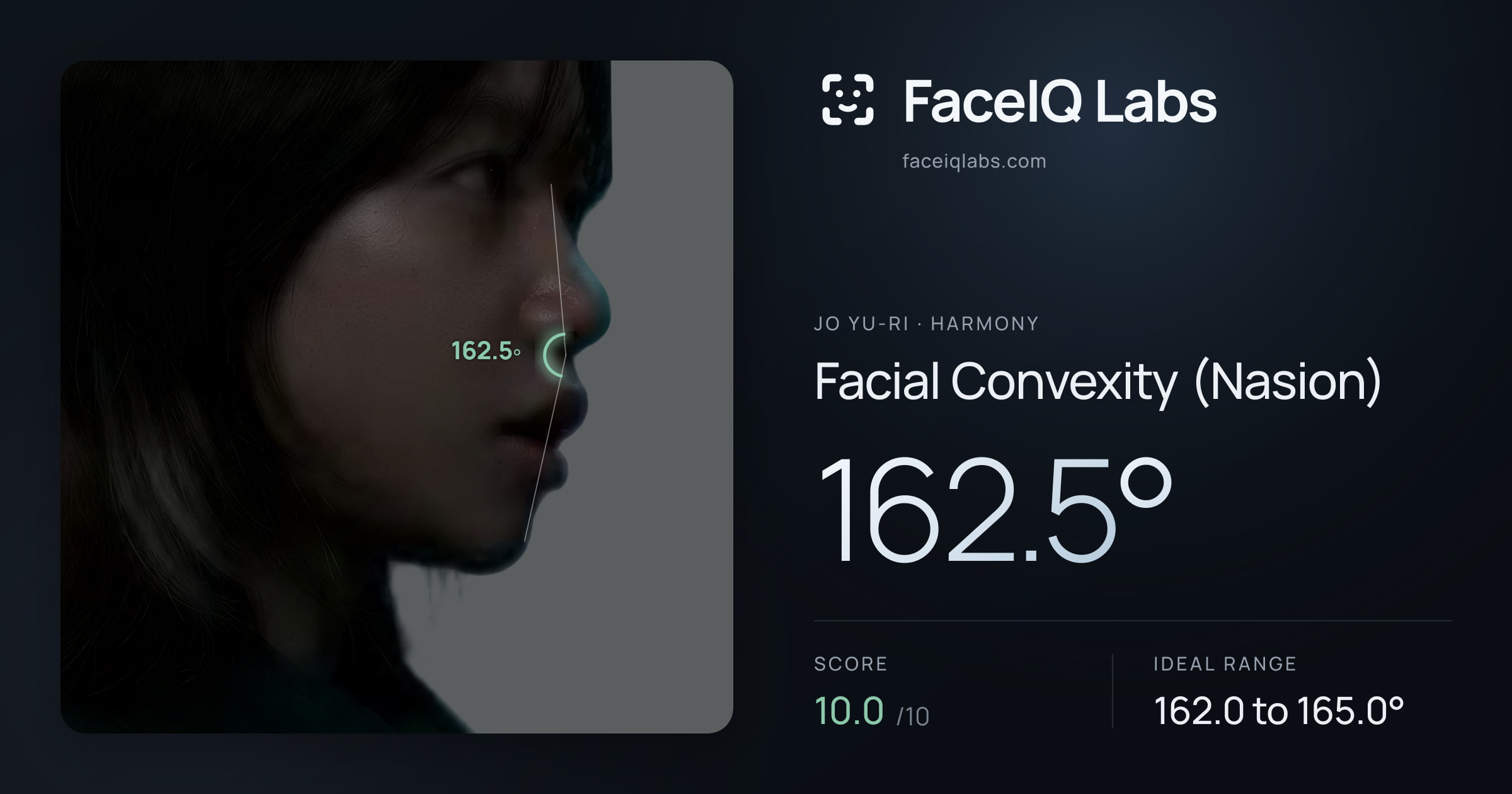Image resolution: width=1512 pixels, height=794 pixels.
Task: Click the green 162.5° angle label on photo
Action: (486, 351)
